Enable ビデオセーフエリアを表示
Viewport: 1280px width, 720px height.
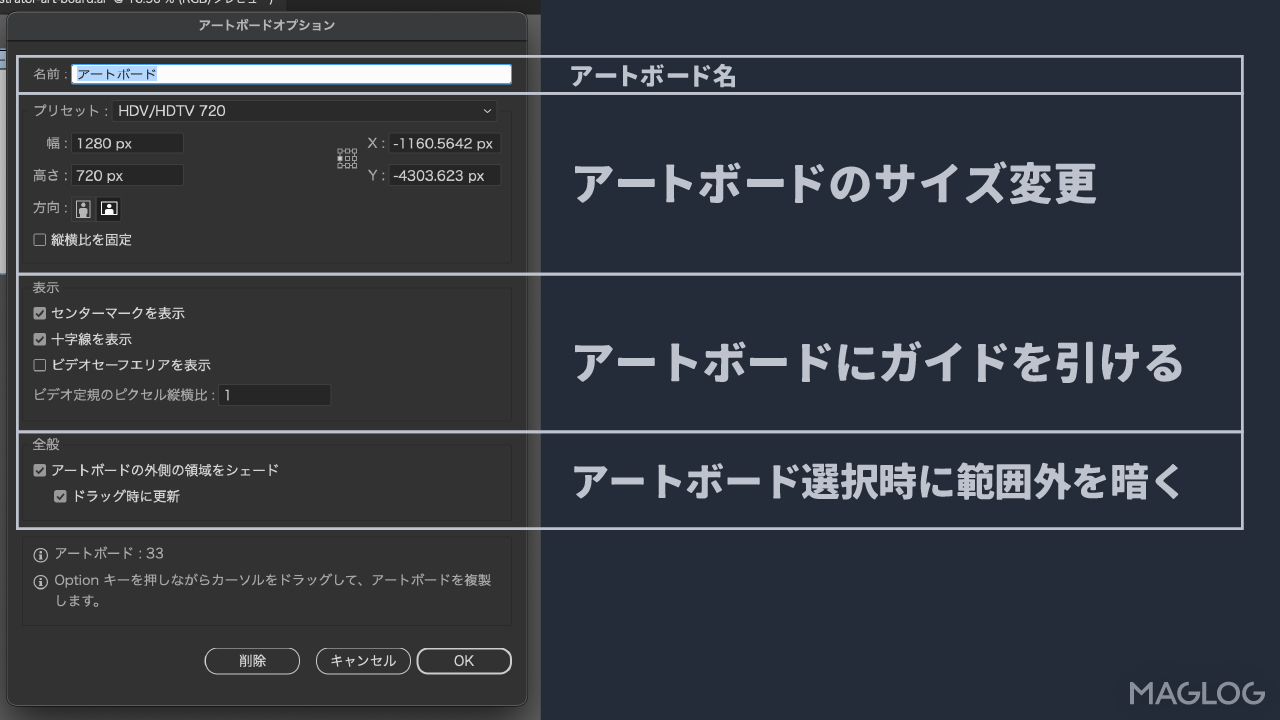39,365
